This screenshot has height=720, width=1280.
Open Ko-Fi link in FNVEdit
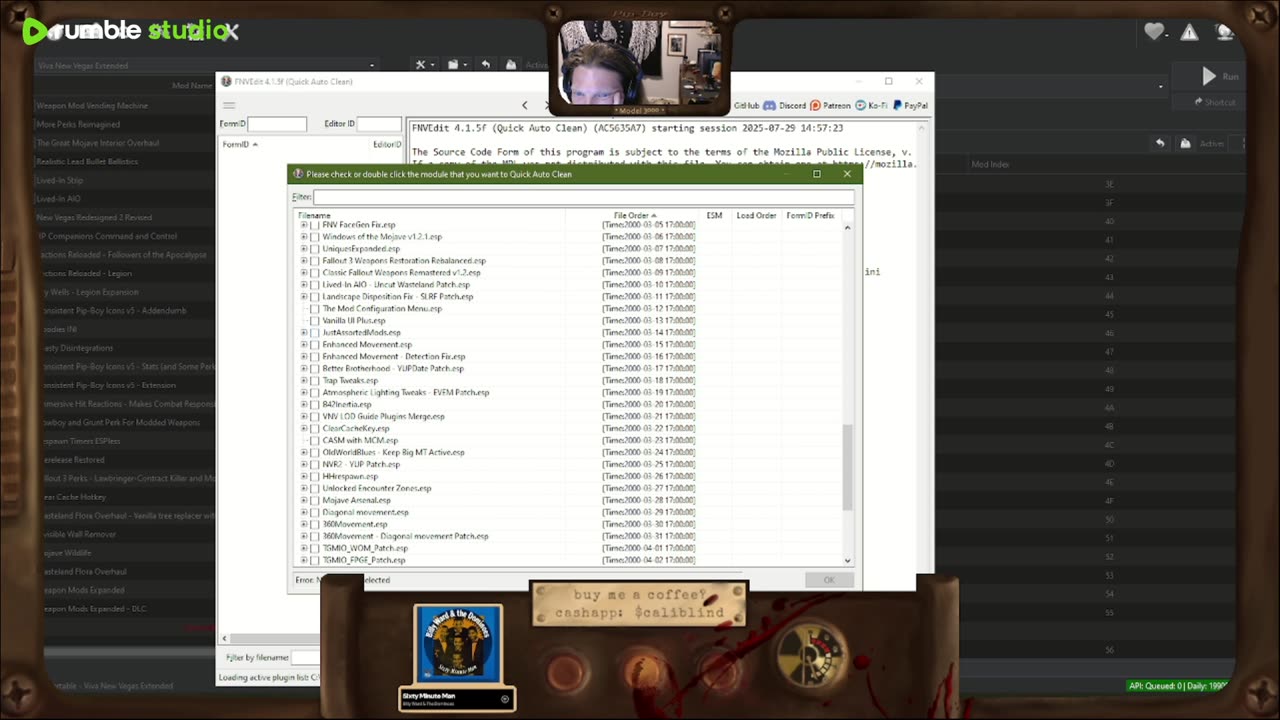click(x=872, y=105)
